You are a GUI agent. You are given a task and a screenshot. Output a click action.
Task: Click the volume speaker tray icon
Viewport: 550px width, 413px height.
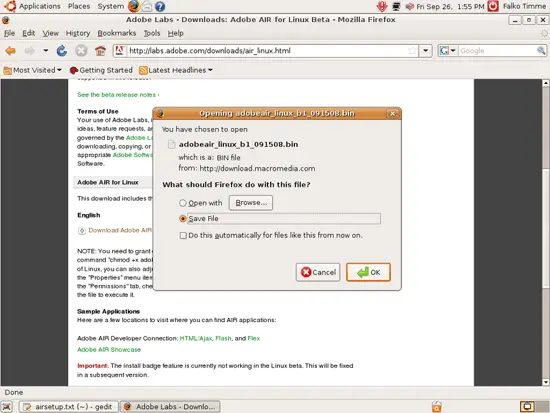pyautogui.click(x=409, y=6)
